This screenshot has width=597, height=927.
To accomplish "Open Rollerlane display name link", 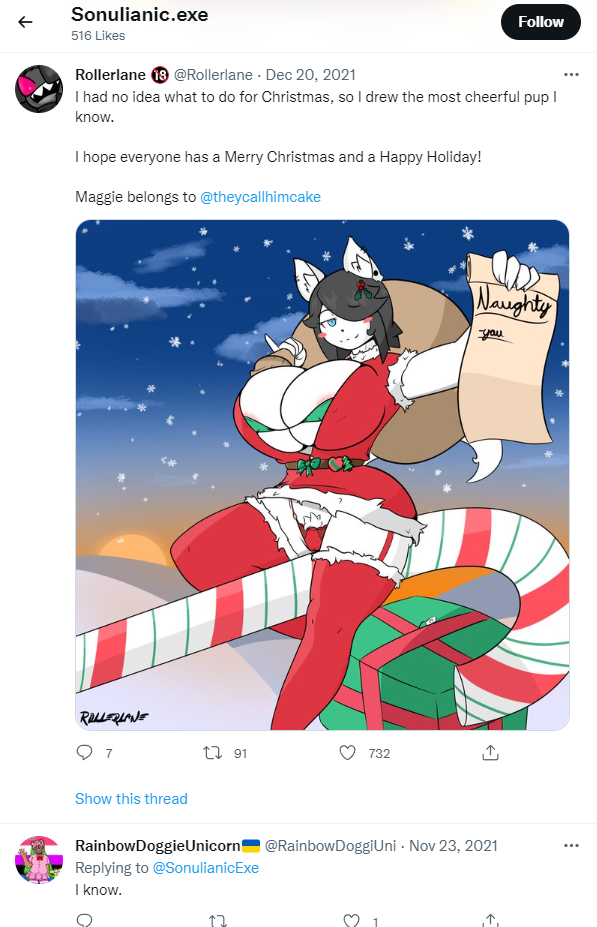I will coord(110,75).
